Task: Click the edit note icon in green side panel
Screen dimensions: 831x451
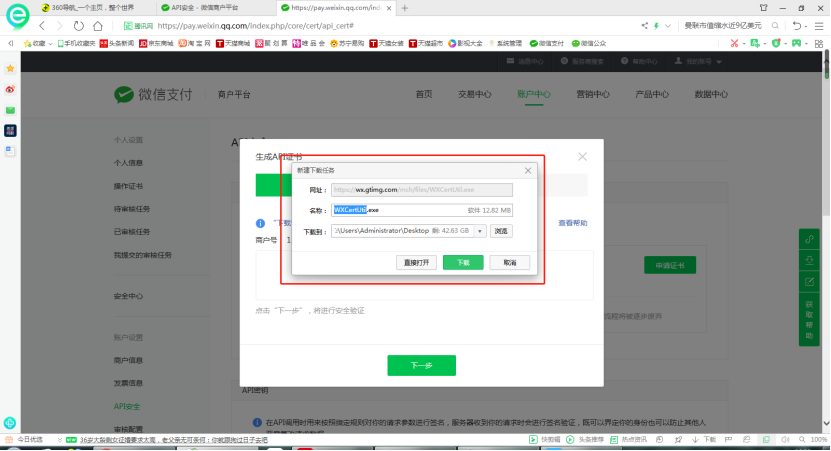Action: coord(809,281)
